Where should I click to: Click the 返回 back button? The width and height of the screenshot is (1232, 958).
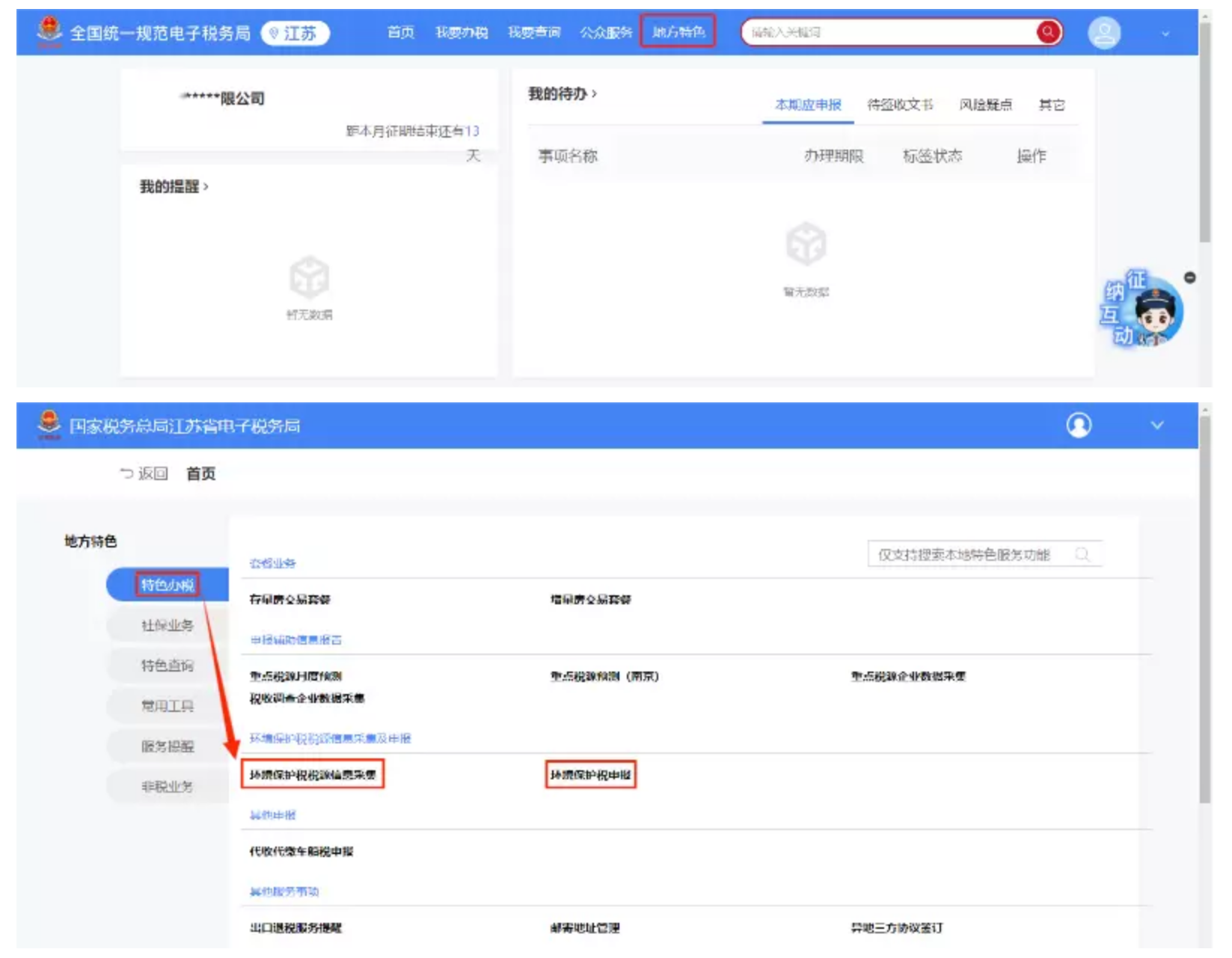144,473
